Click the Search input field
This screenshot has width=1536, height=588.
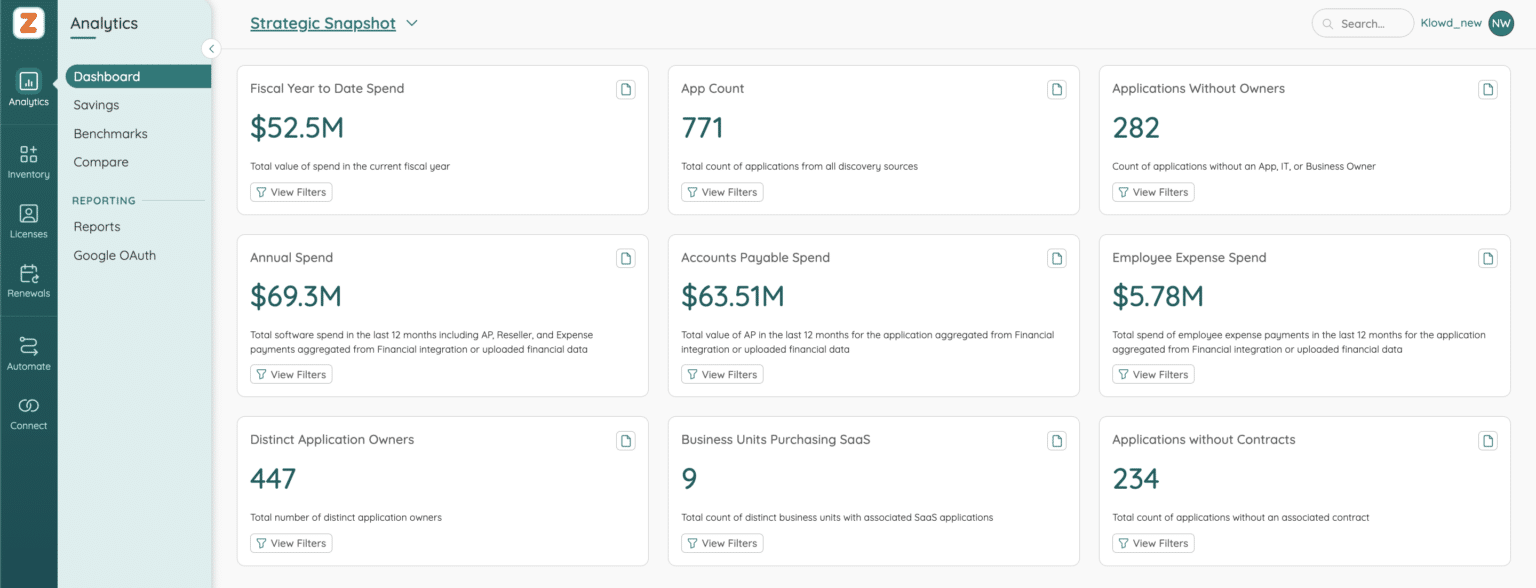tap(1363, 23)
